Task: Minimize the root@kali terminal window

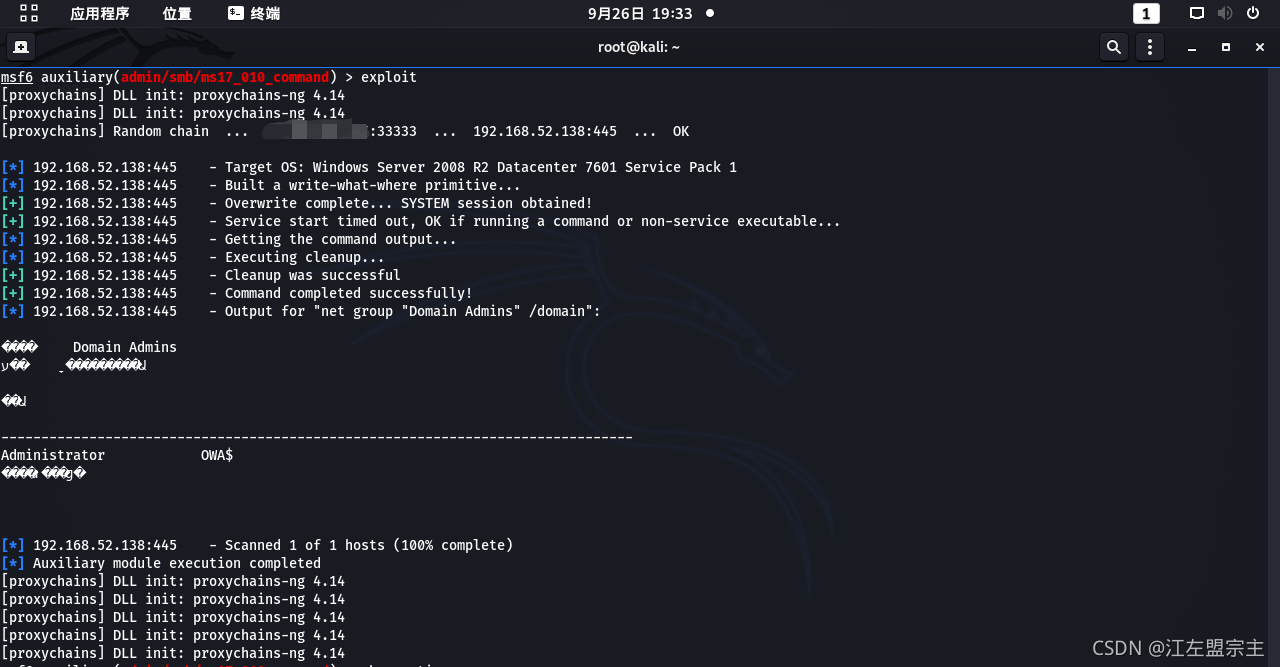Action: click(x=1192, y=47)
